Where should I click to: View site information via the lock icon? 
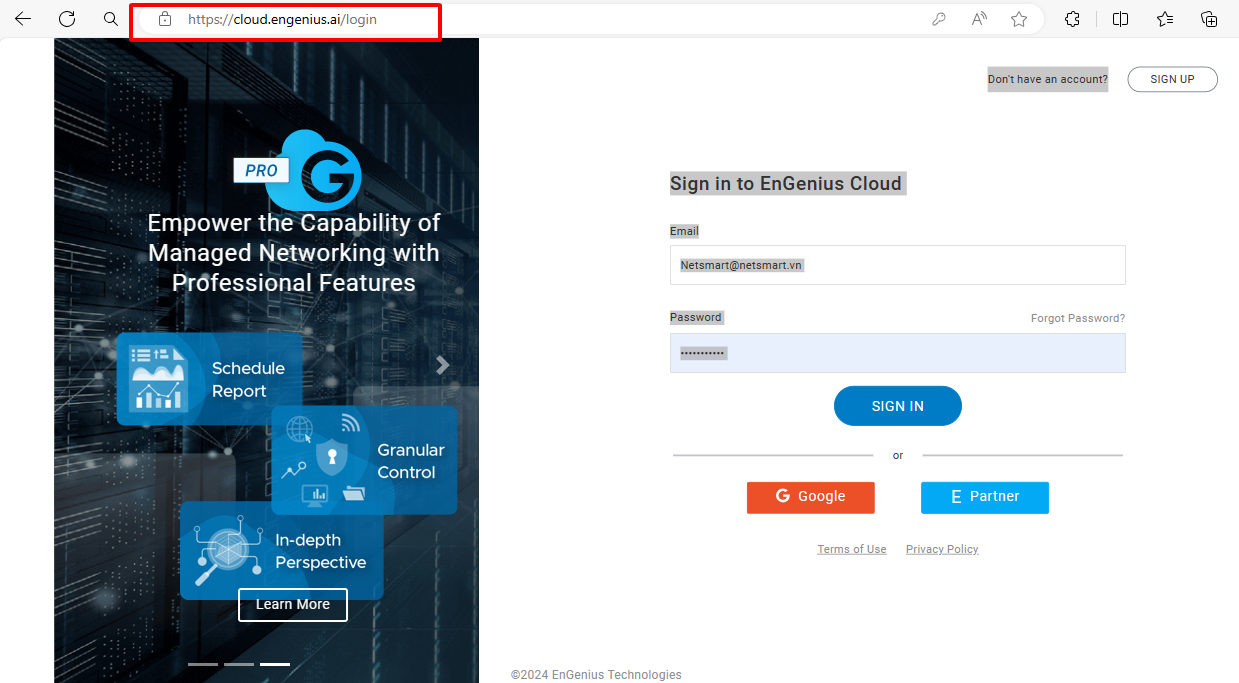[x=165, y=19]
